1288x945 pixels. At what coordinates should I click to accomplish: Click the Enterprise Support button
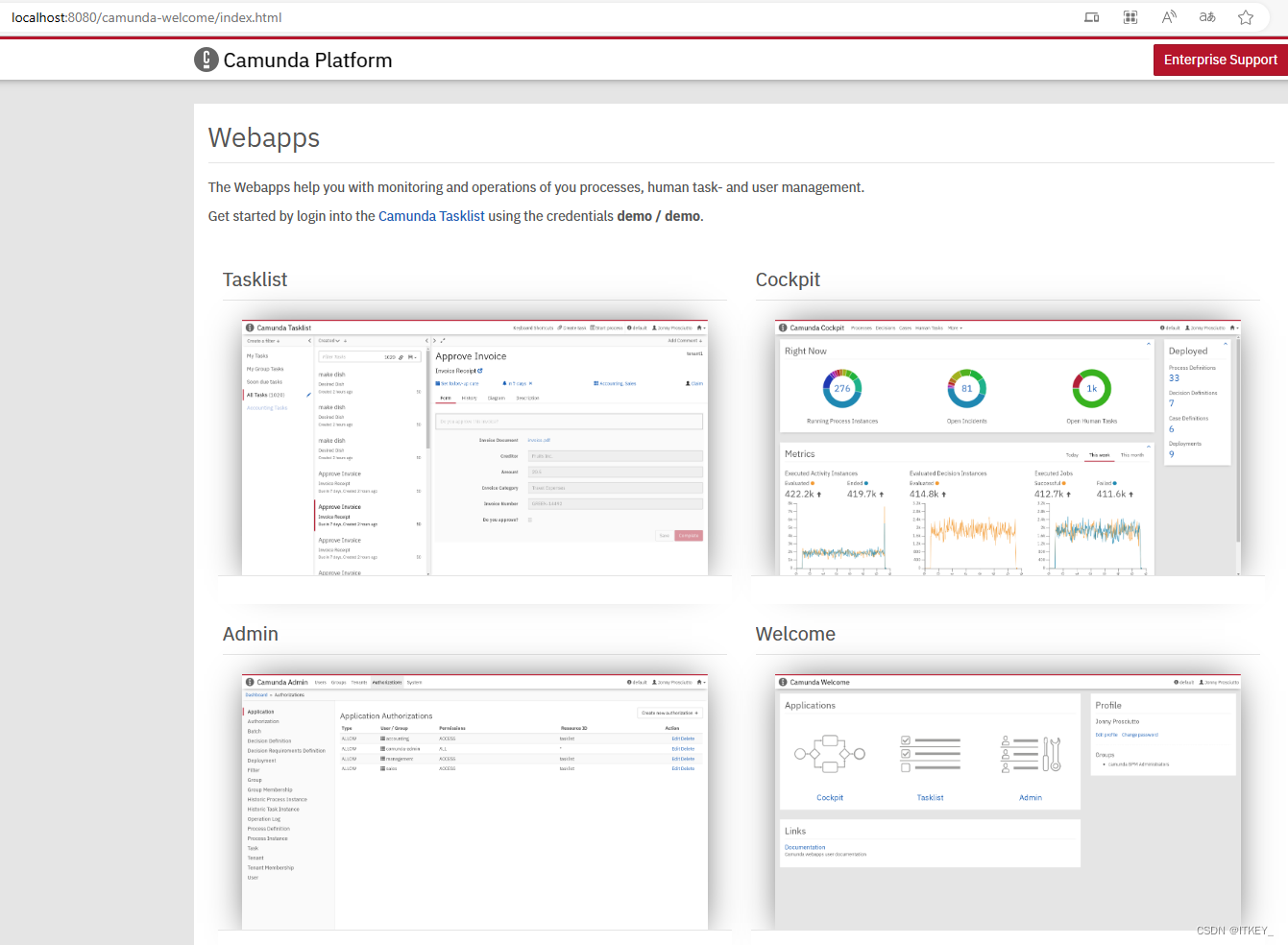(1221, 60)
